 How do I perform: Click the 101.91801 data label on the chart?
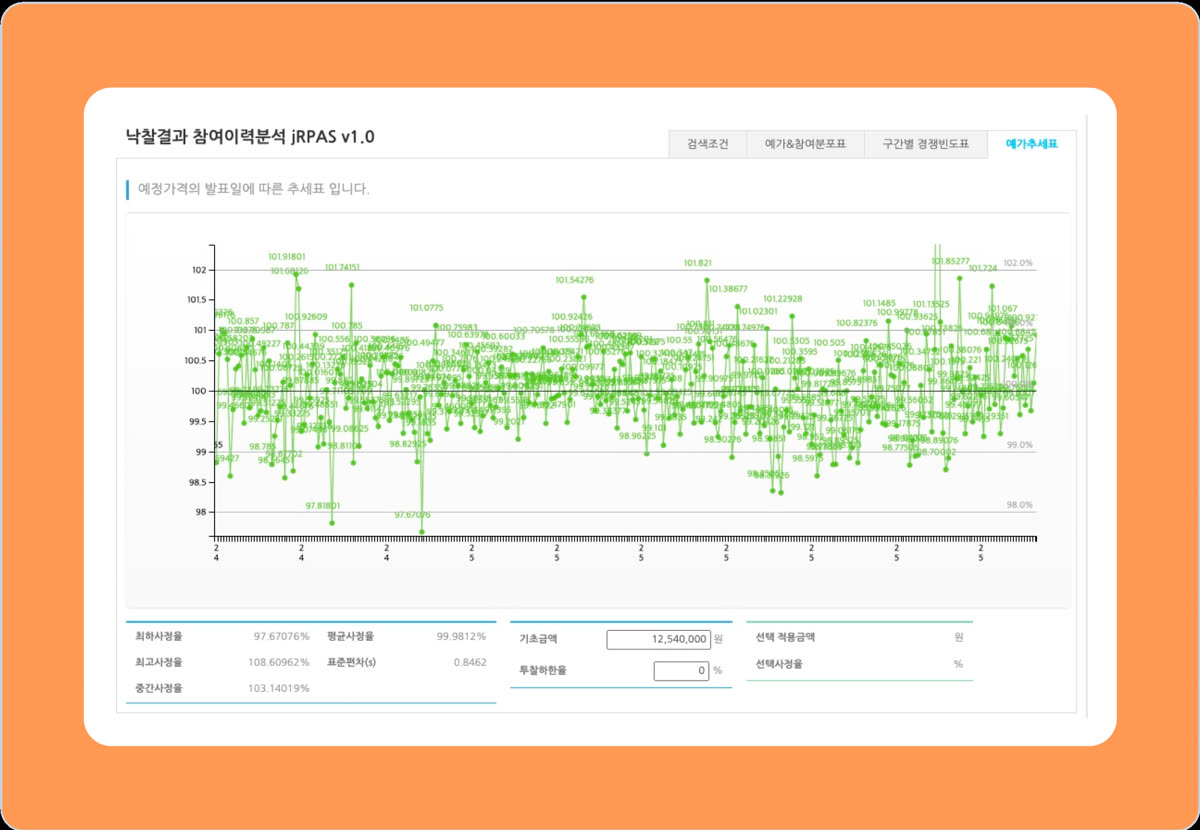tap(287, 257)
